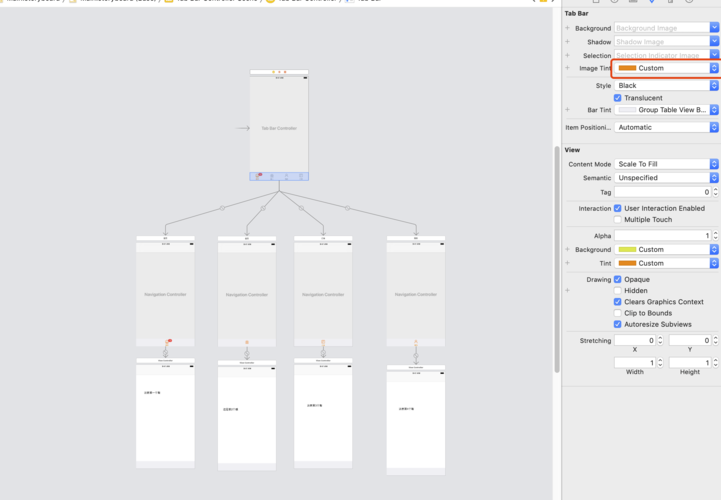Screen dimensions: 721x500
Task: Select the second Navigation Controller scene
Action: tap(247, 295)
